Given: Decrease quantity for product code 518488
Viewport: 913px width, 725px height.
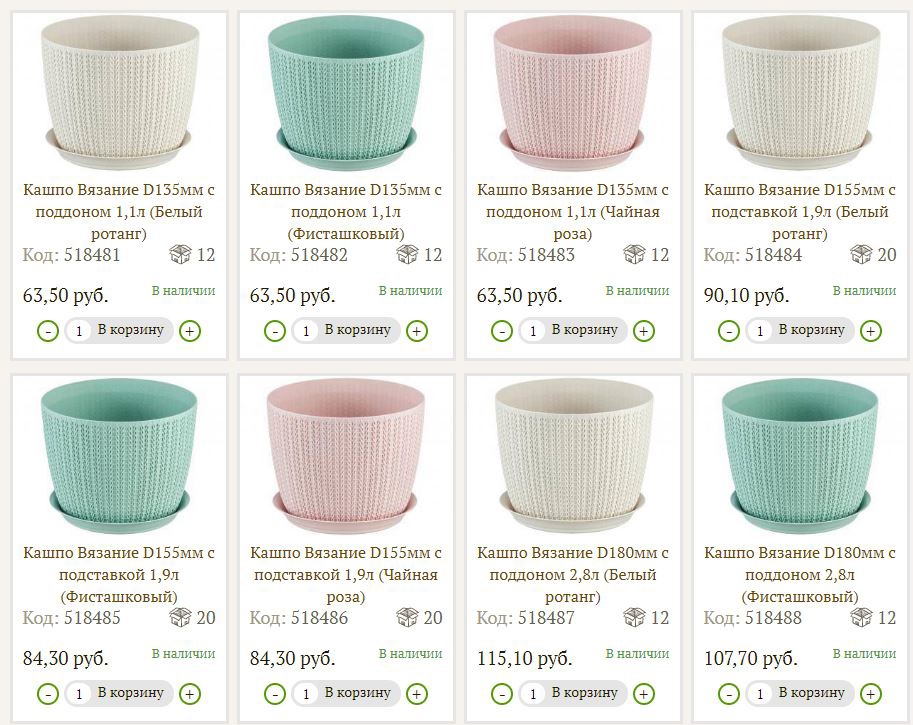Looking at the screenshot, I should tap(730, 694).
